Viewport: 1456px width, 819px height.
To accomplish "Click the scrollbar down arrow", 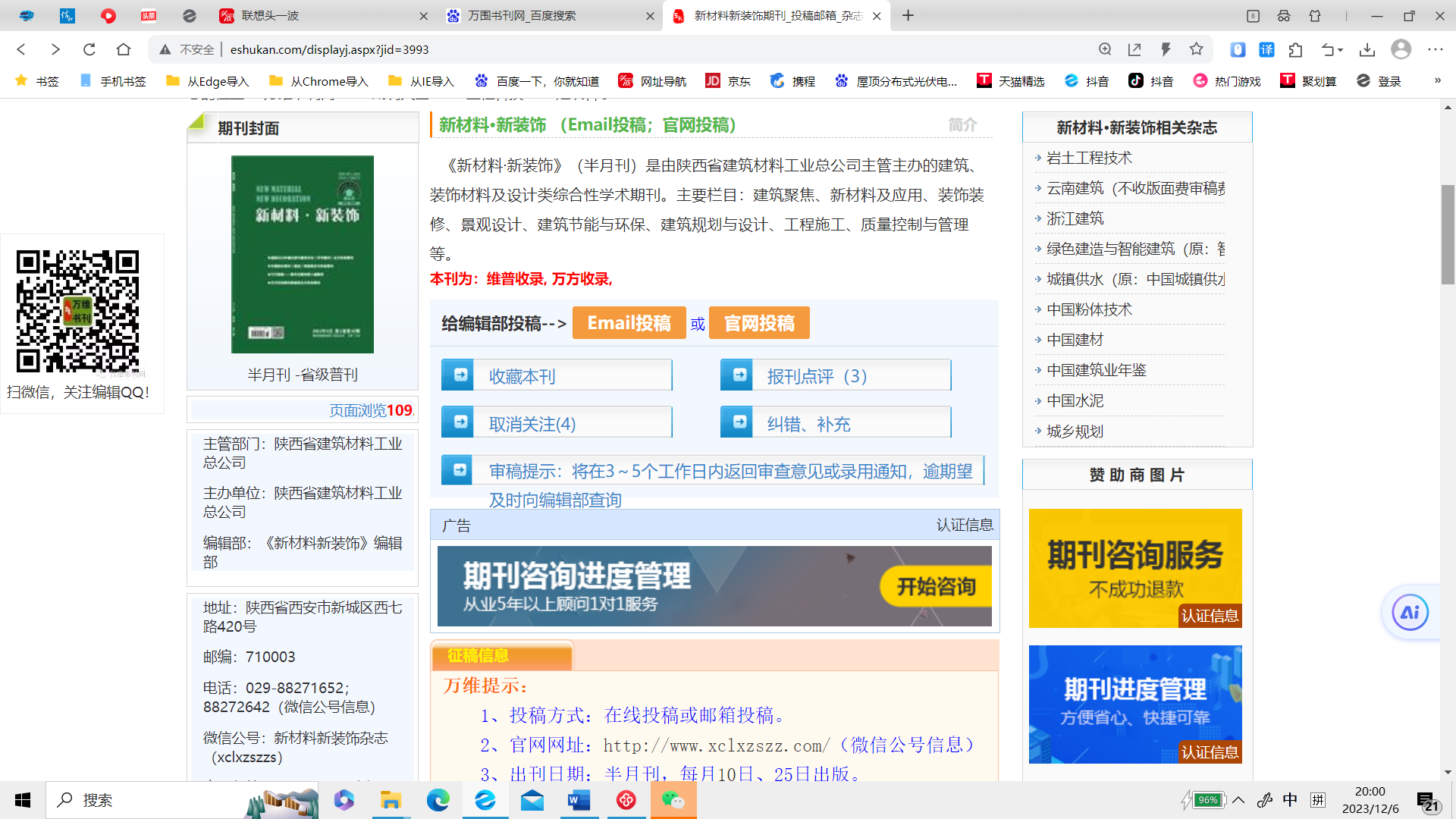I will coord(1448,772).
